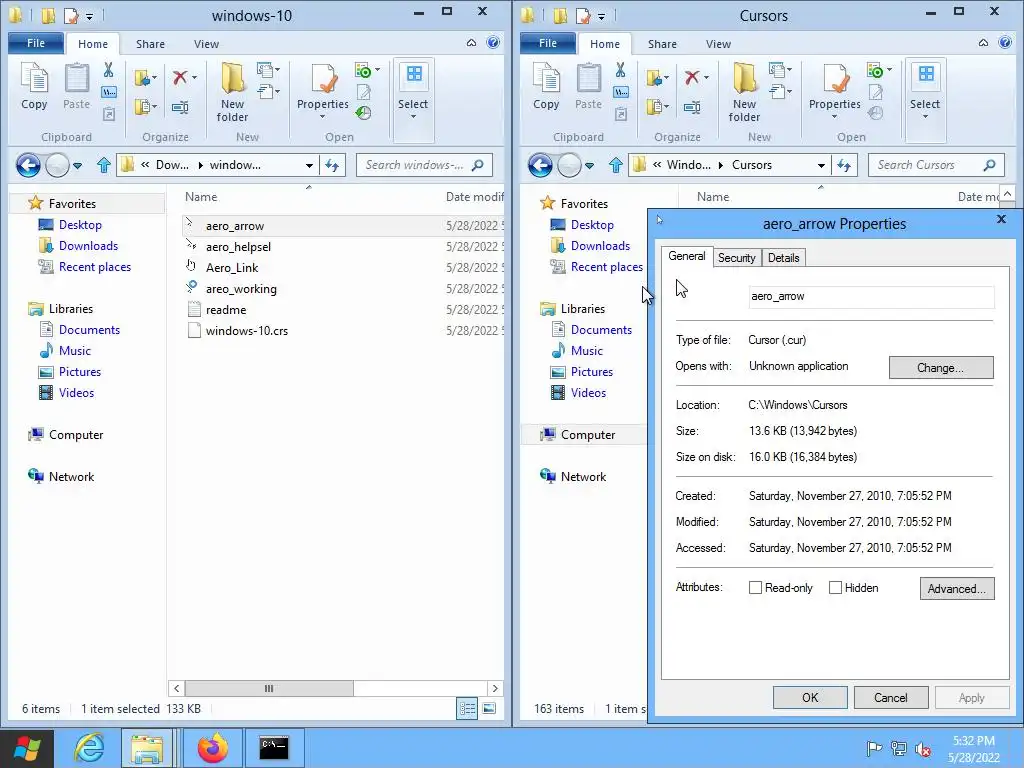Viewport: 1024px width, 768px height.
Task: Click Advanced... attributes button
Action: click(957, 588)
